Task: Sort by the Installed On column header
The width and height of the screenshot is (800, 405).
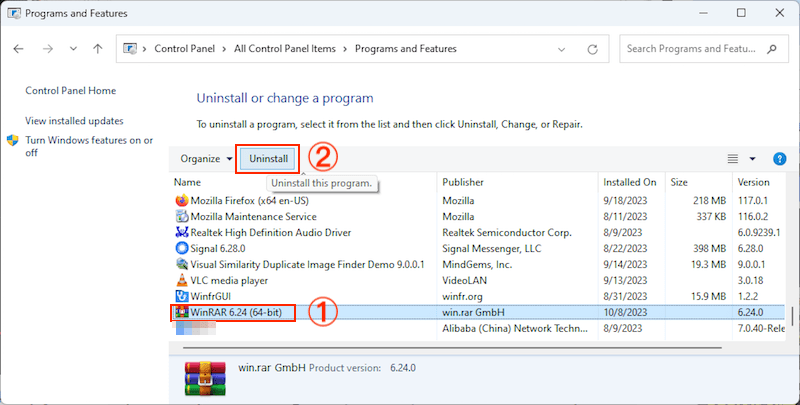Action: point(631,182)
